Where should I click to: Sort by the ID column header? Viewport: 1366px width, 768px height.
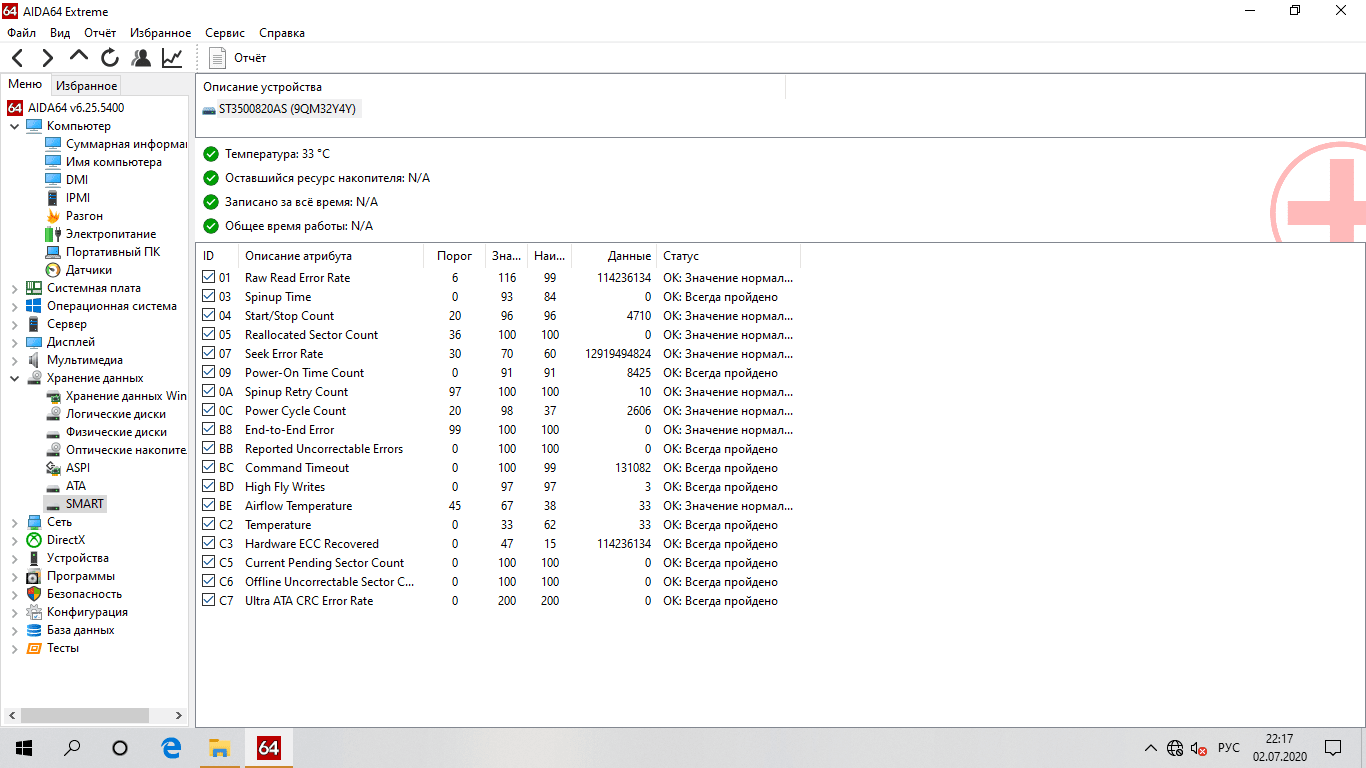[217, 256]
